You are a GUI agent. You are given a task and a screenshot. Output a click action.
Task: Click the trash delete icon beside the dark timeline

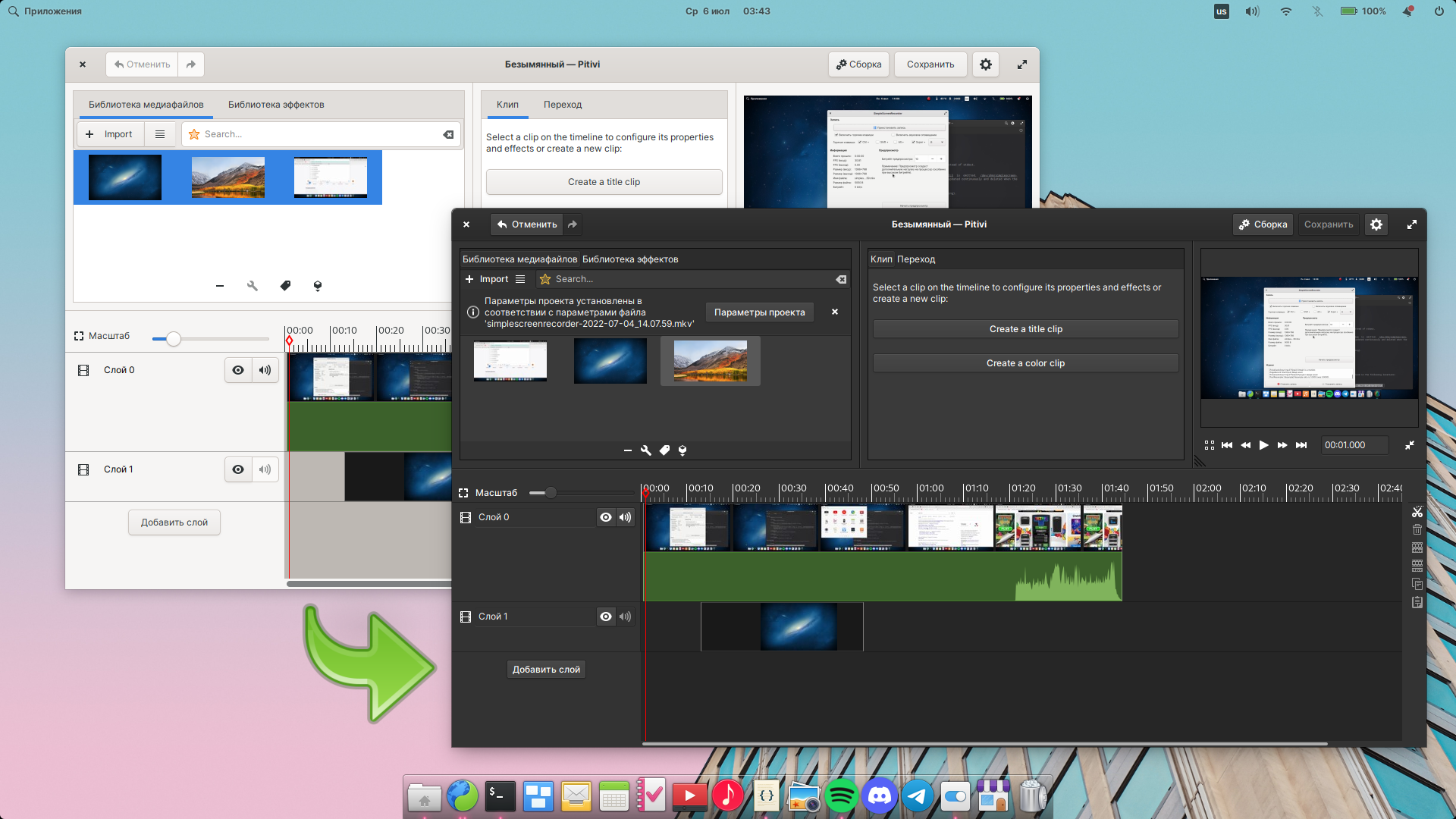point(1417,529)
